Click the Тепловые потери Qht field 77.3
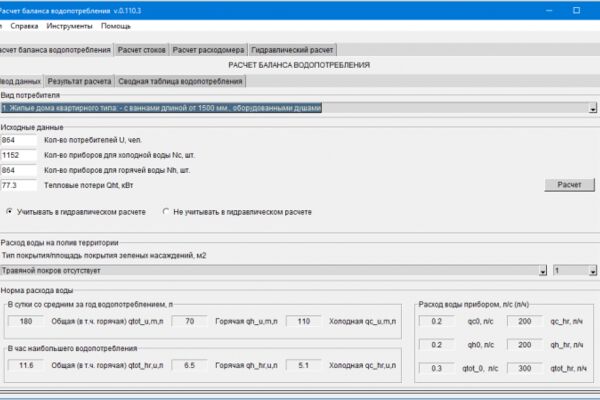Image resolution: width=600 pixels, height=400 pixels. point(19,185)
